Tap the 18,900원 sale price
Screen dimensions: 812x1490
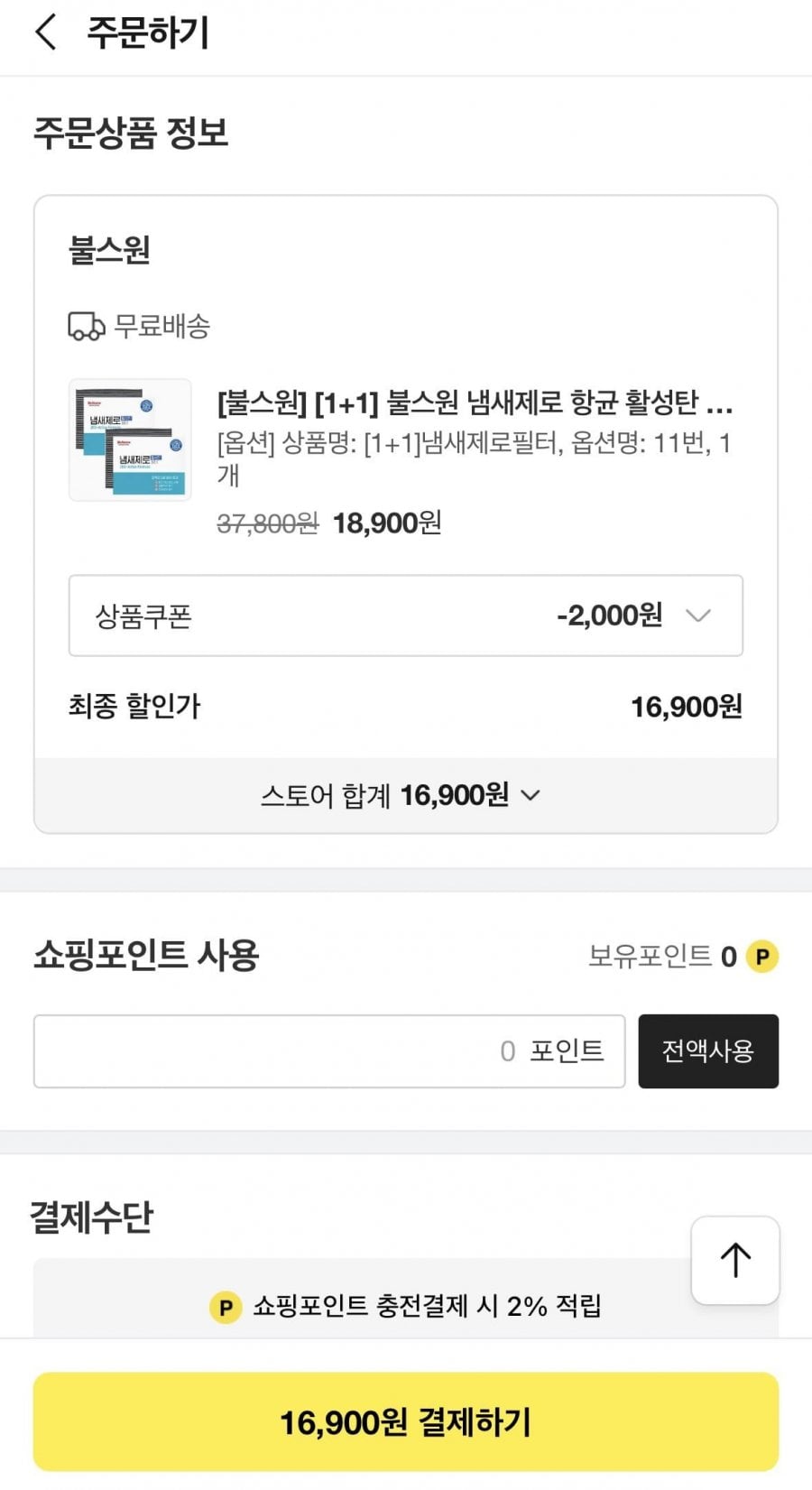(387, 523)
